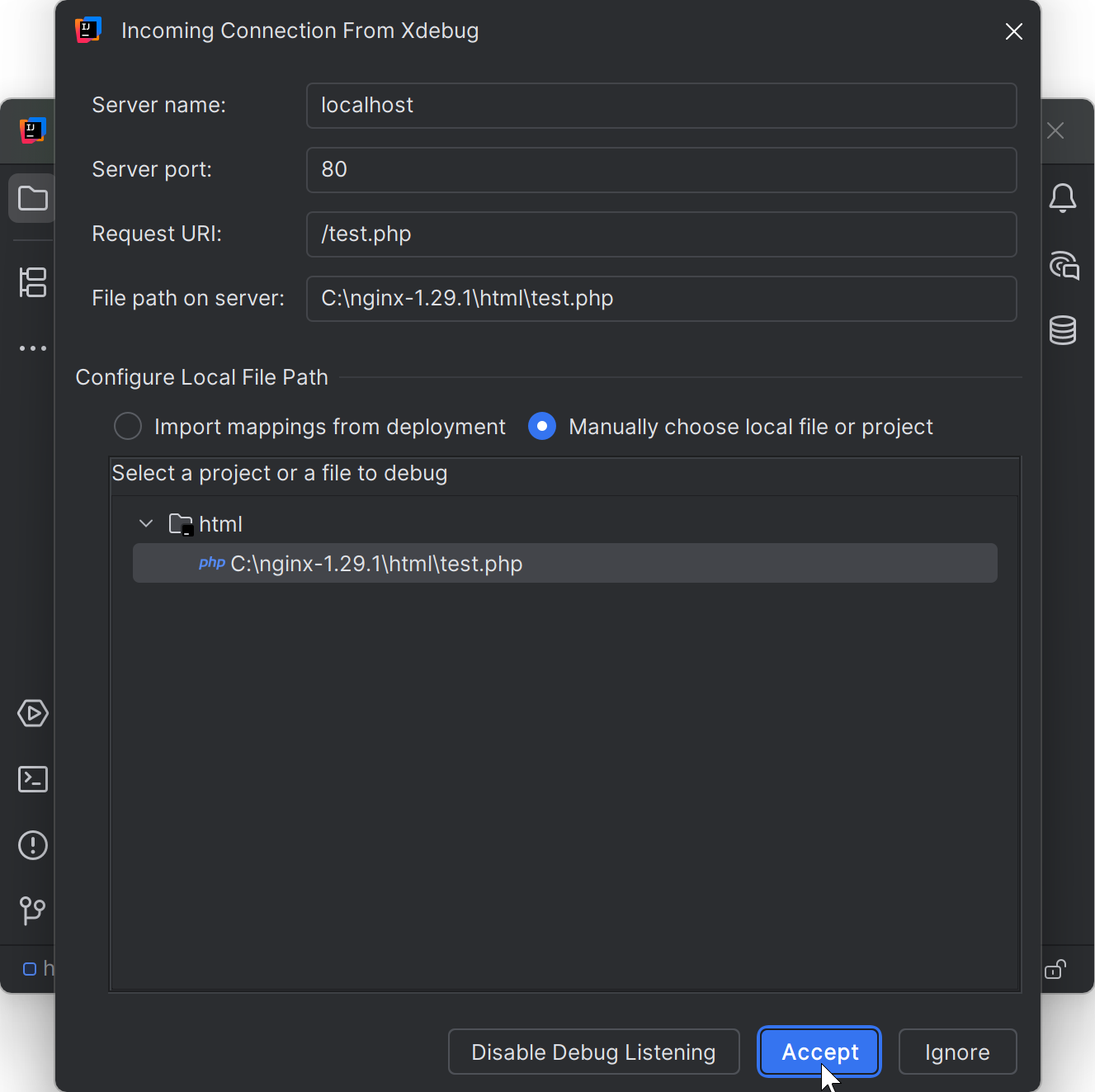The image size is (1095, 1092).
Task: Click the Server name field
Action: [661, 106]
